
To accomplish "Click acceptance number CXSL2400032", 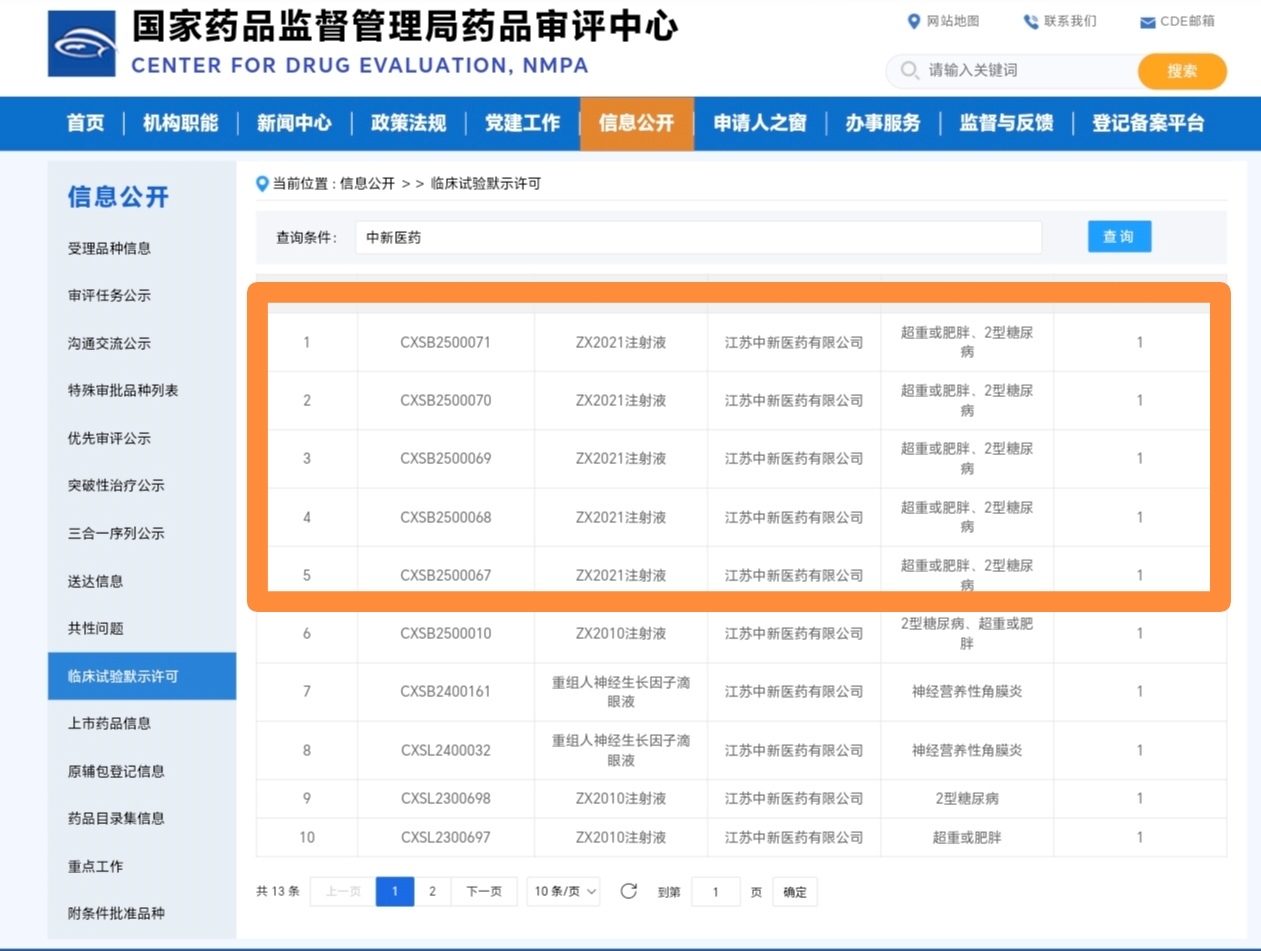I will tap(446, 750).
